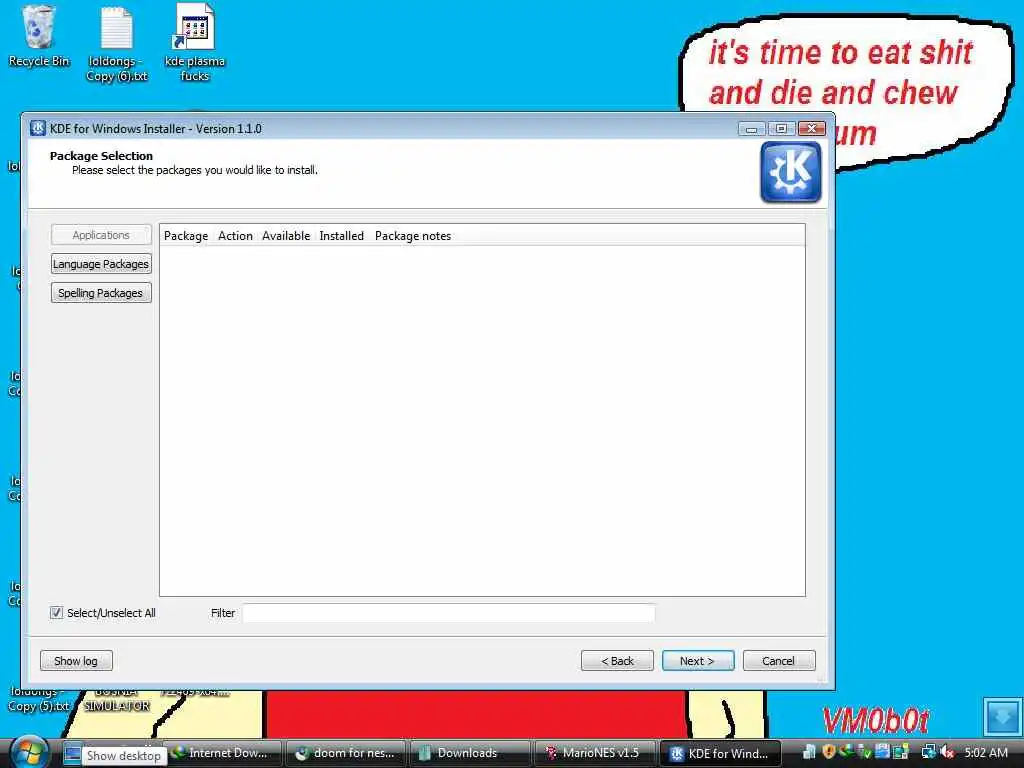Select the loldongs - Copy (5).txt desktop icon
The image size is (1024, 768).
[x=39, y=699]
